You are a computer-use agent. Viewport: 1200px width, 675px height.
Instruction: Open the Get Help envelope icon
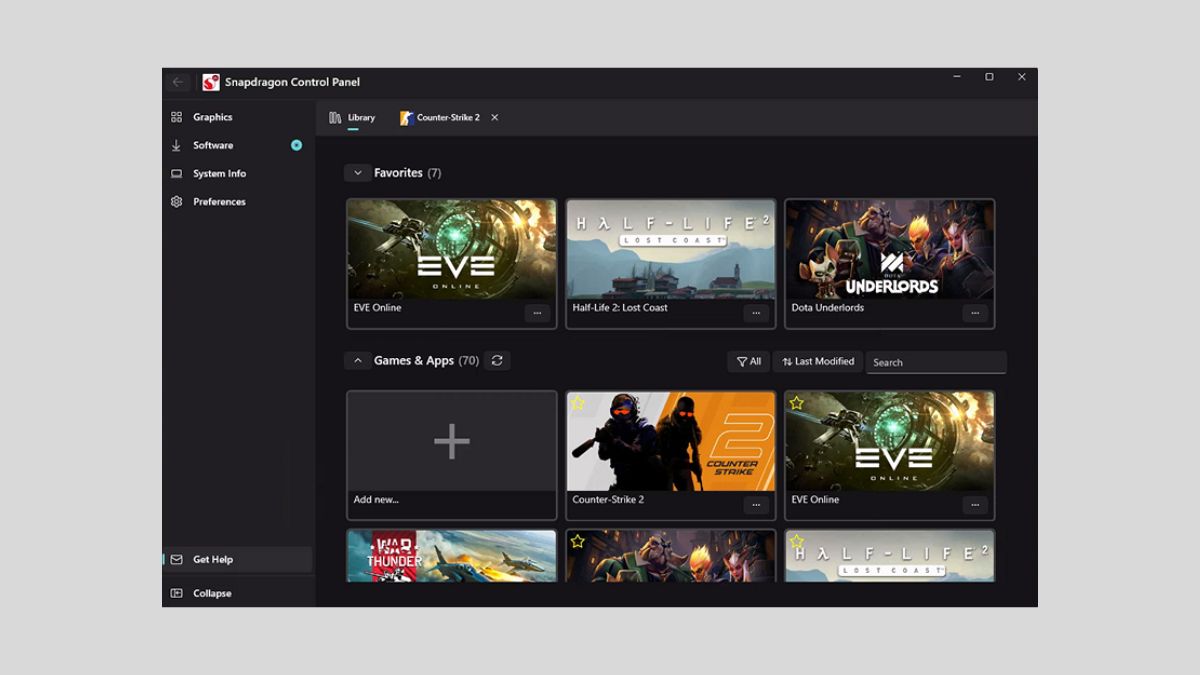click(177, 559)
